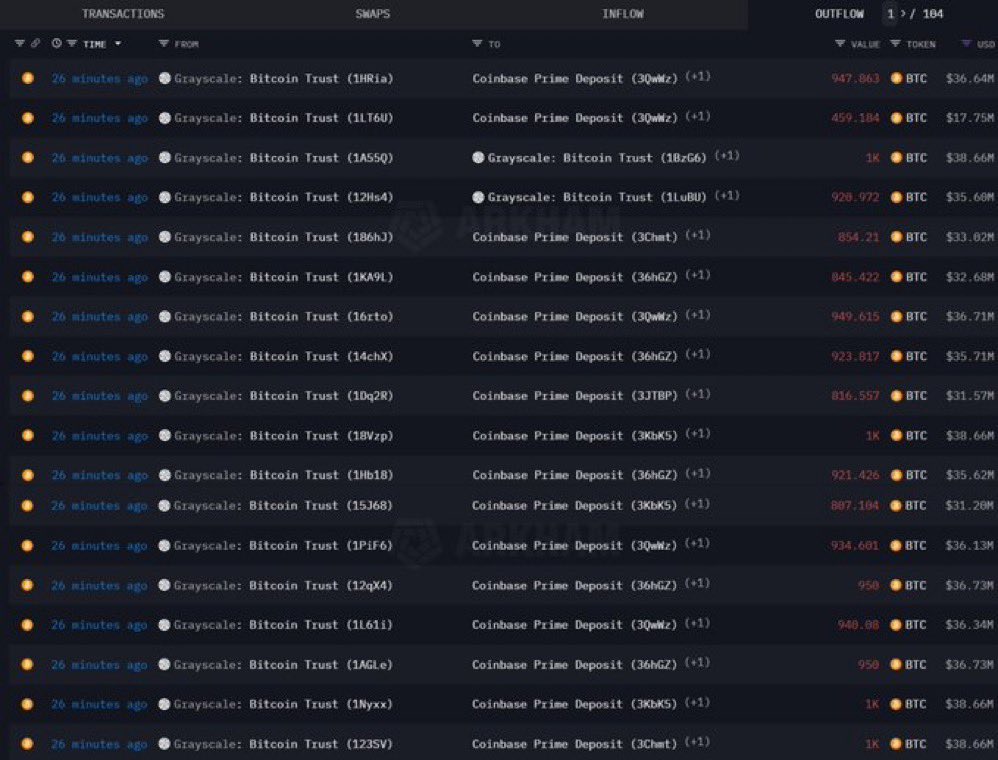The width and height of the screenshot is (998, 760).
Task: Open Coinbase Prime Deposit (3KbK5) in 18Vzp row
Action: [575, 436]
